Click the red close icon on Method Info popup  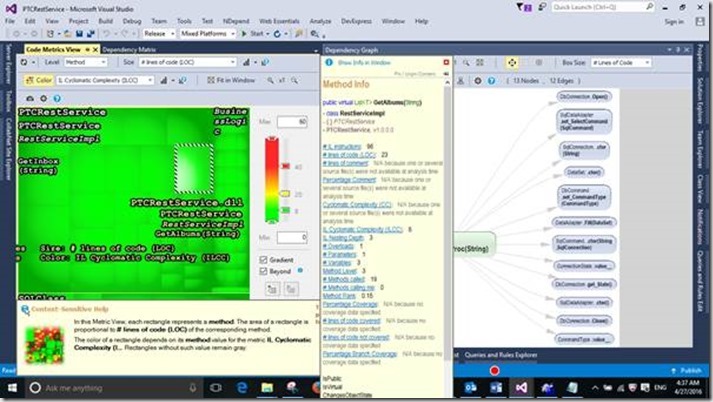click(x=446, y=62)
